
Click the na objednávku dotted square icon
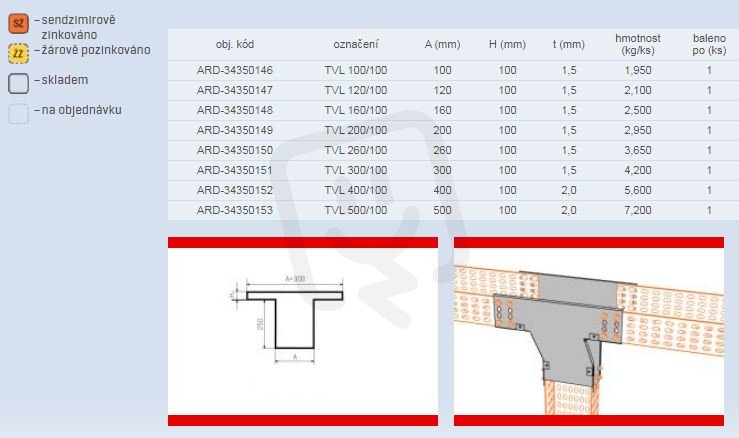18,114
